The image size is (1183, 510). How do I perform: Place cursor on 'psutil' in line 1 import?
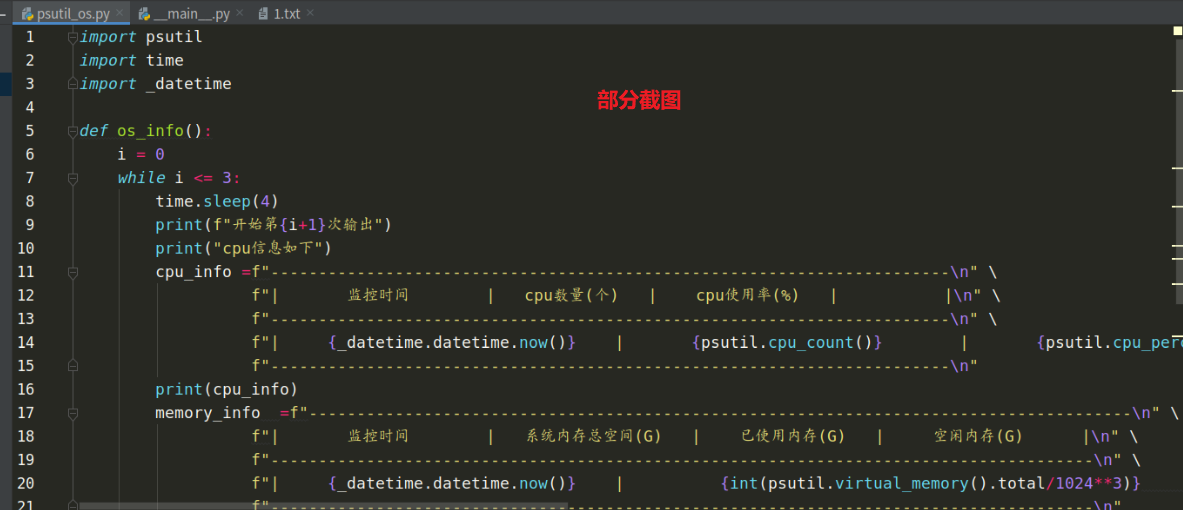(174, 37)
